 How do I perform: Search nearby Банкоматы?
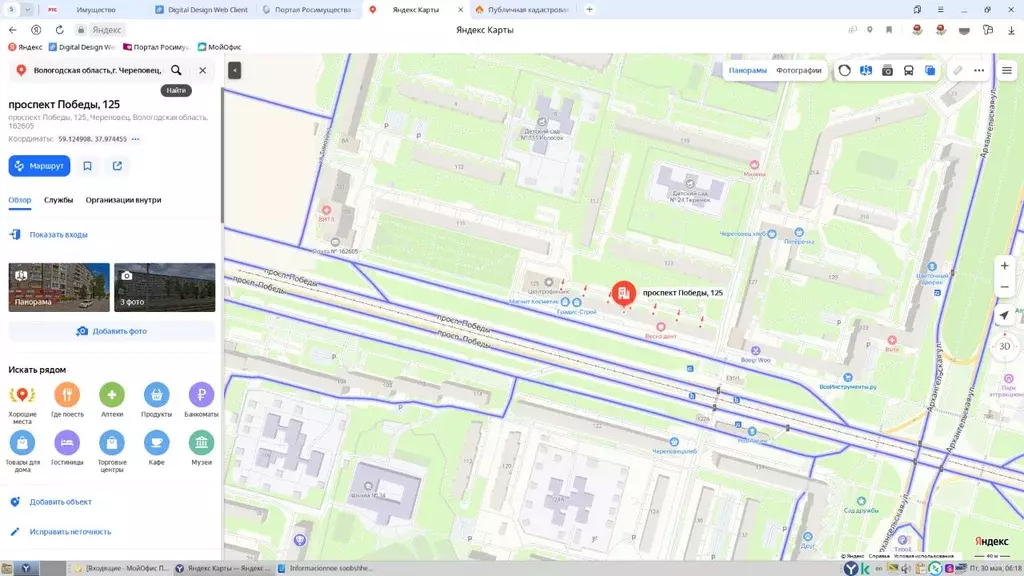[x=201, y=400]
